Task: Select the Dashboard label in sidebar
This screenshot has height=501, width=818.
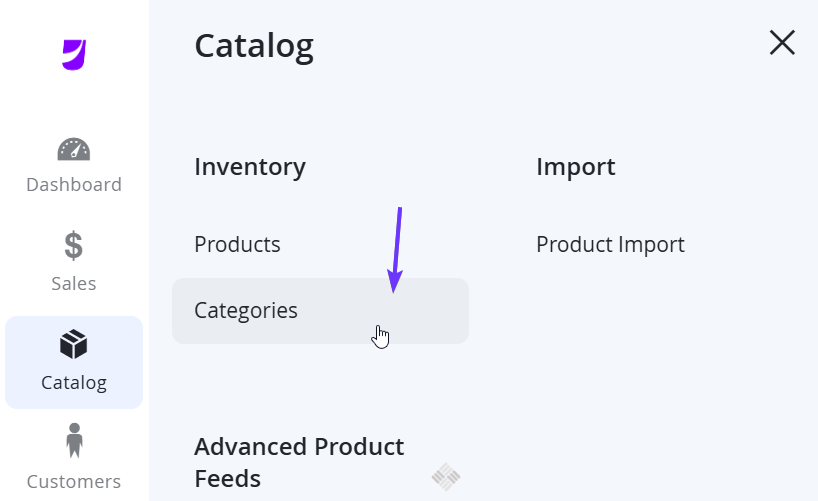Action: coord(74,185)
